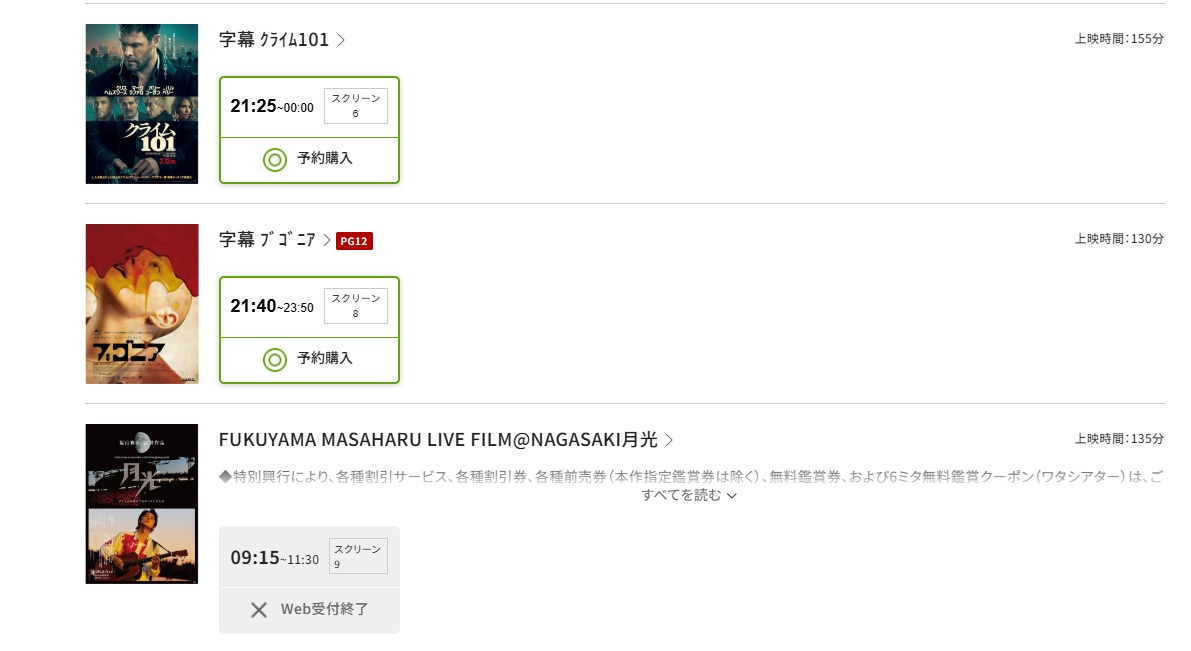Select the 21:40 showtime for ブゴニア
The height and width of the screenshot is (651, 1191).
coord(271,306)
